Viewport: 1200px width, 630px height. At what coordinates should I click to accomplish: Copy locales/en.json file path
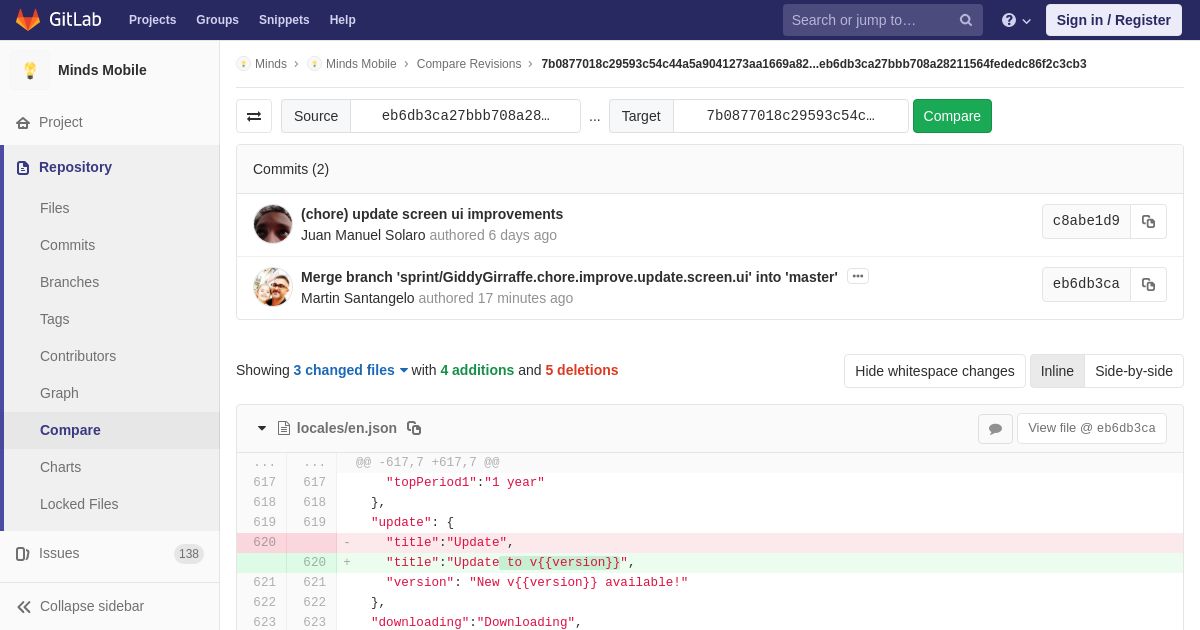[414, 428]
